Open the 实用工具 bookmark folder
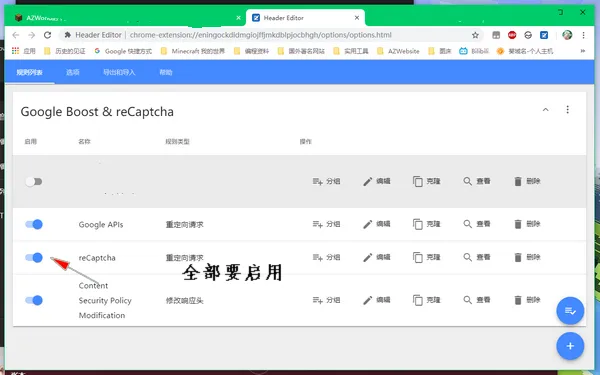600x375 pixels. click(x=351, y=51)
